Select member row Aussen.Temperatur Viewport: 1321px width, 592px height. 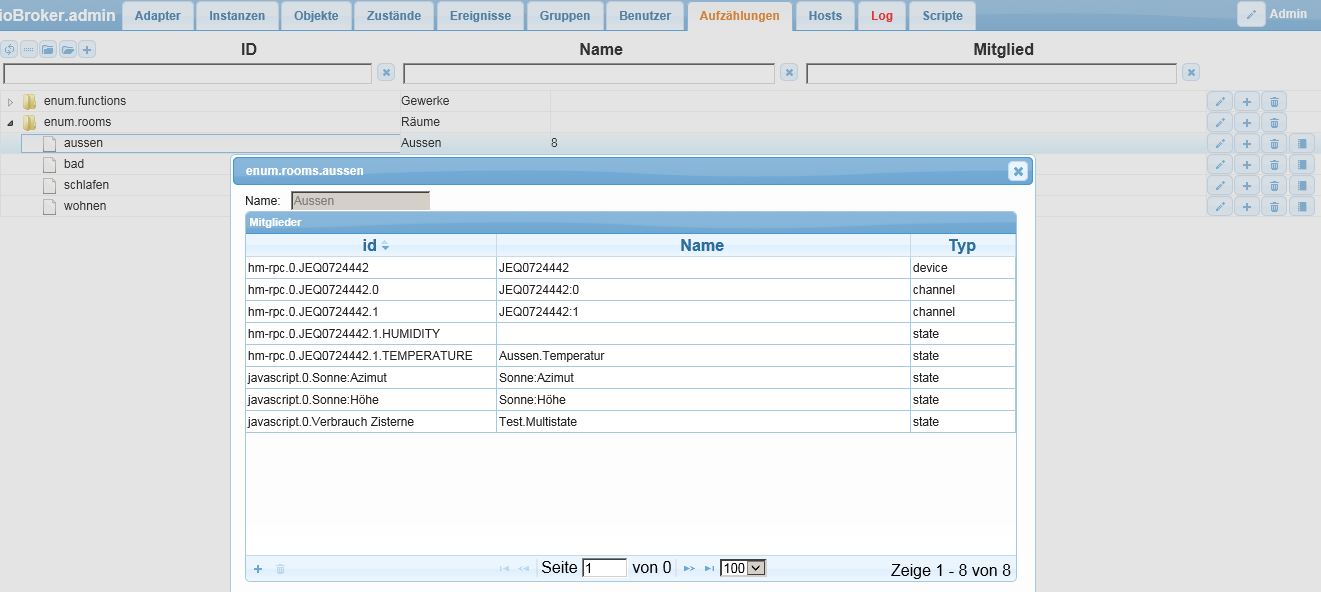(x=630, y=356)
